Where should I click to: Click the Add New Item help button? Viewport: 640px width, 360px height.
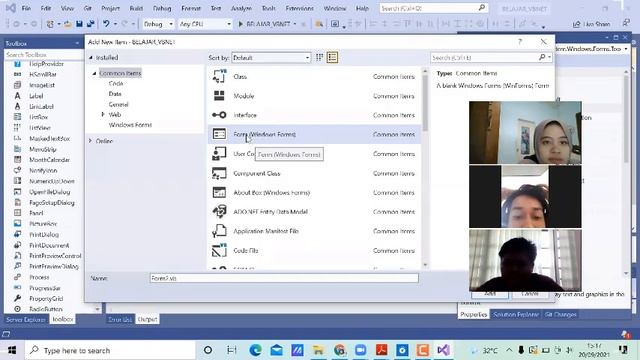tap(520, 42)
